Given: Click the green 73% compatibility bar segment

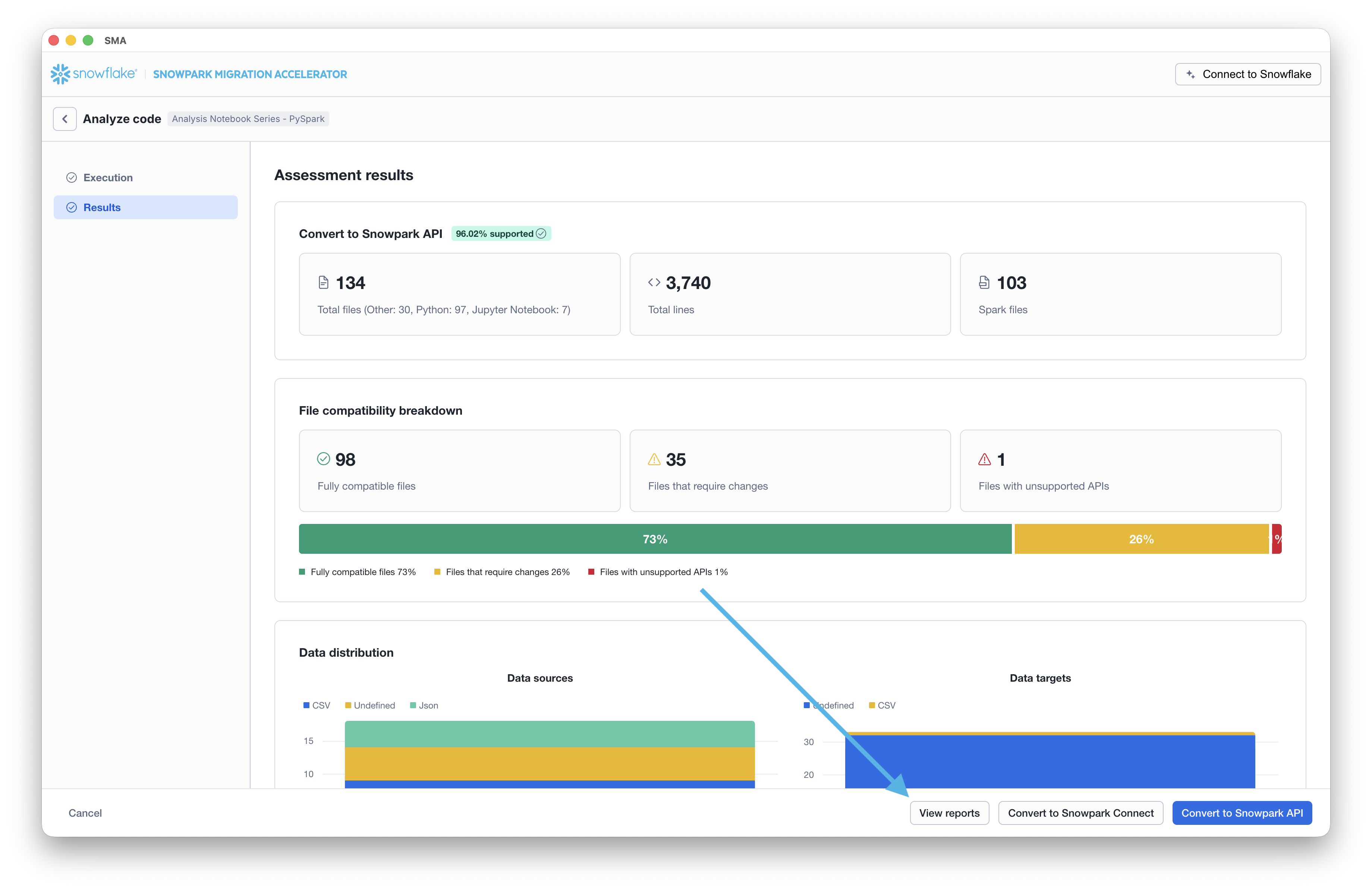Looking at the screenshot, I should [x=655, y=539].
